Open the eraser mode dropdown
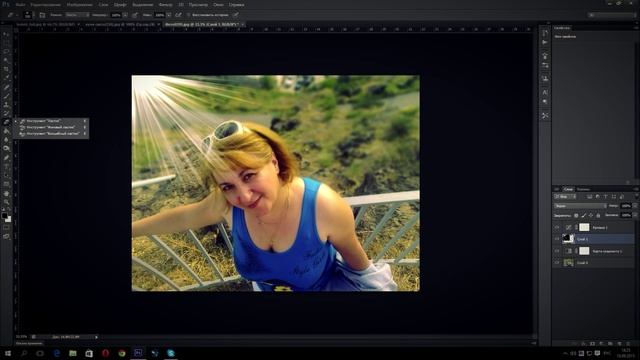 pos(77,15)
